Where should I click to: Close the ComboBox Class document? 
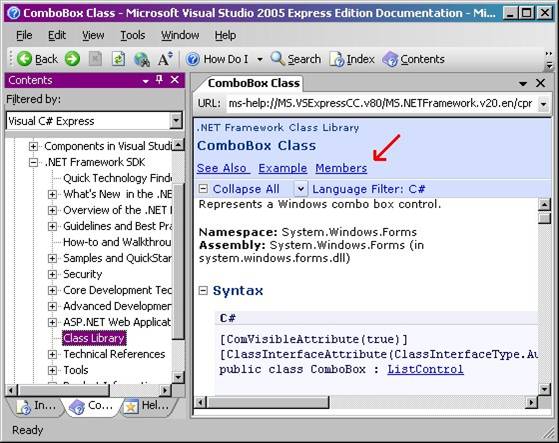(540, 83)
